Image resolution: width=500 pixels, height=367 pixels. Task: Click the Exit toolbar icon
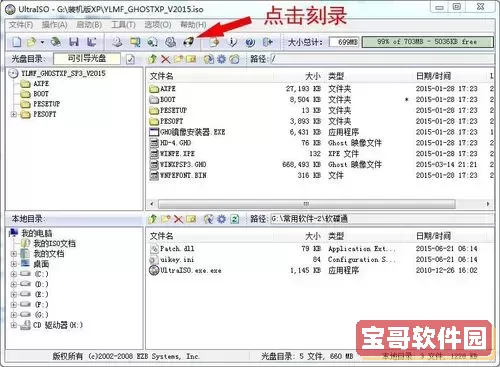tap(268, 42)
